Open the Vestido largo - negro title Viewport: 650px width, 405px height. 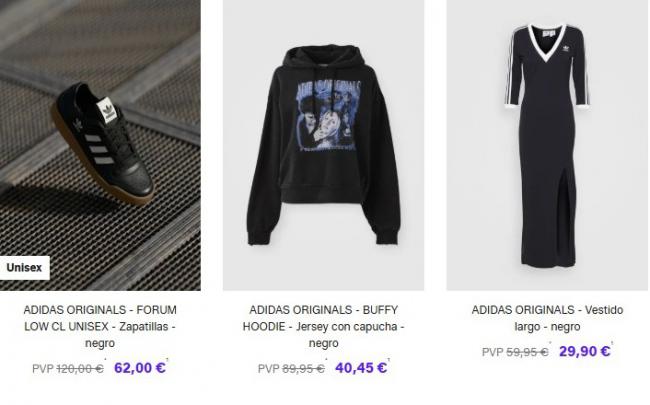pyautogui.click(x=547, y=318)
